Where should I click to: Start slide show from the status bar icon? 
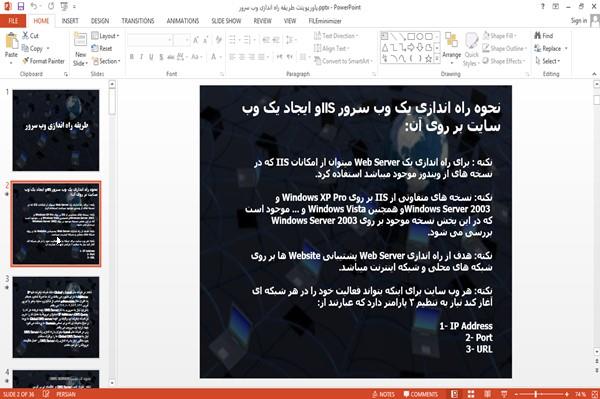pyautogui.click(x=504, y=394)
